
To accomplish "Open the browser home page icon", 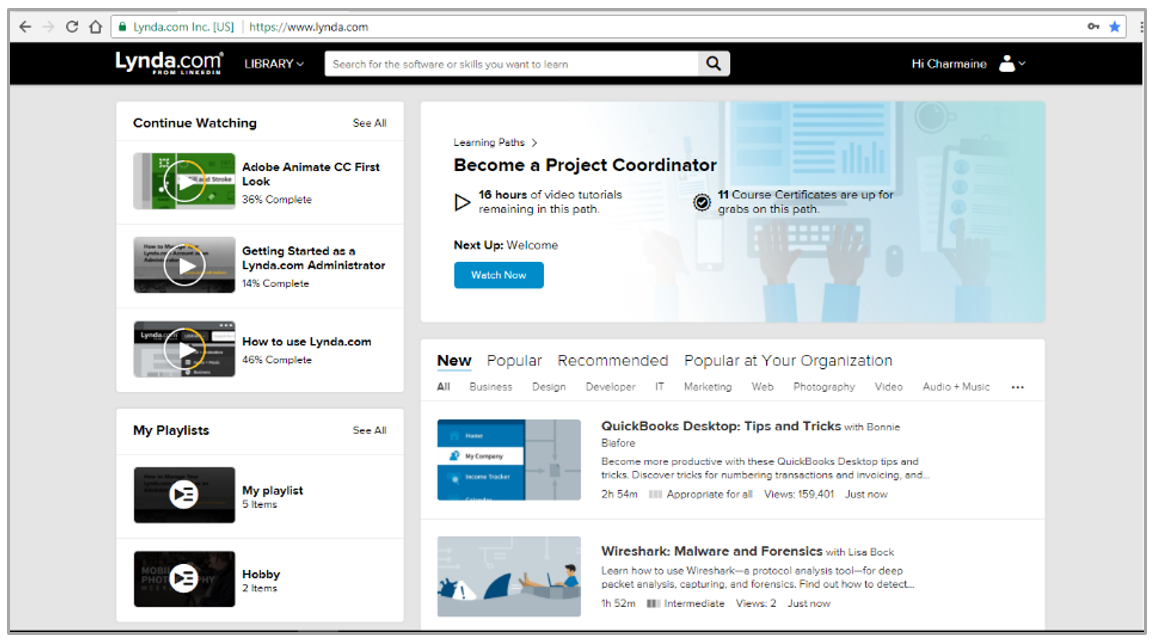I will click(x=95, y=27).
